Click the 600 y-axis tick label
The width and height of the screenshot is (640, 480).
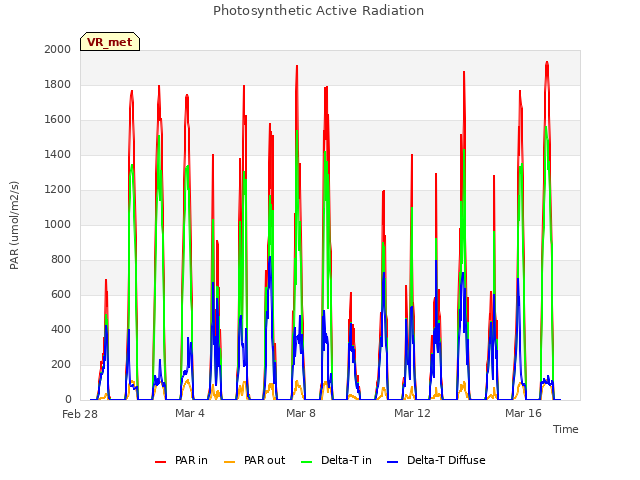61,295
